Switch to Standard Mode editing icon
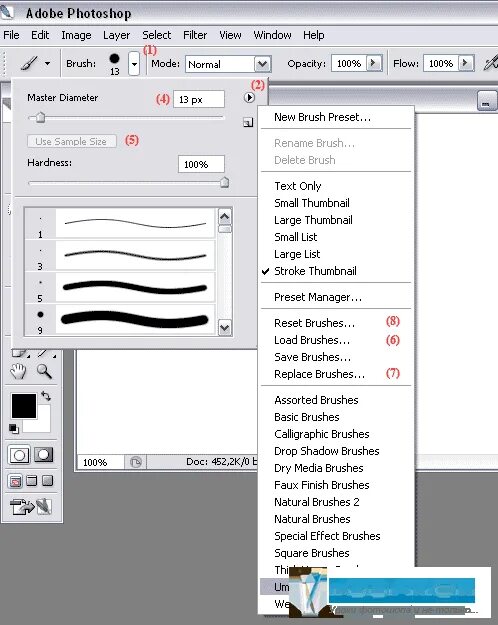Screen dimensions: 498x625 [x=19, y=455]
